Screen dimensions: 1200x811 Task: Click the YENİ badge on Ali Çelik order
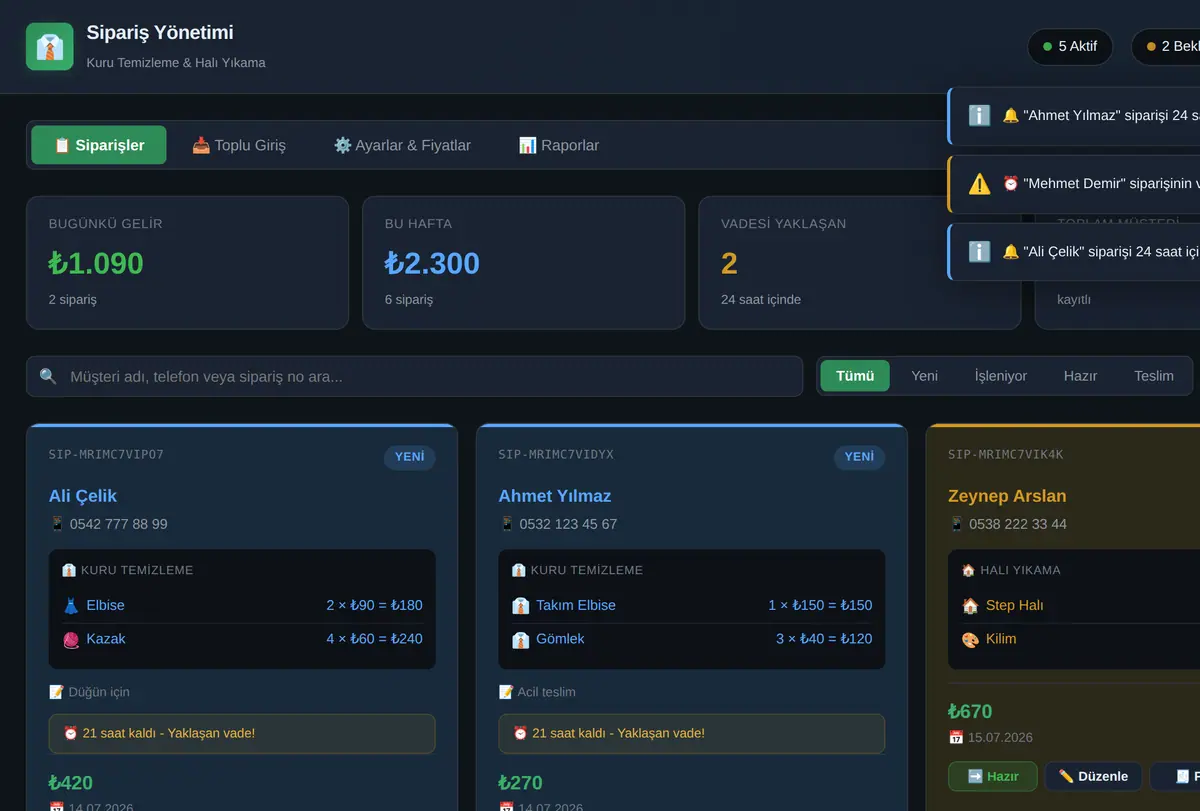pyautogui.click(x=409, y=457)
